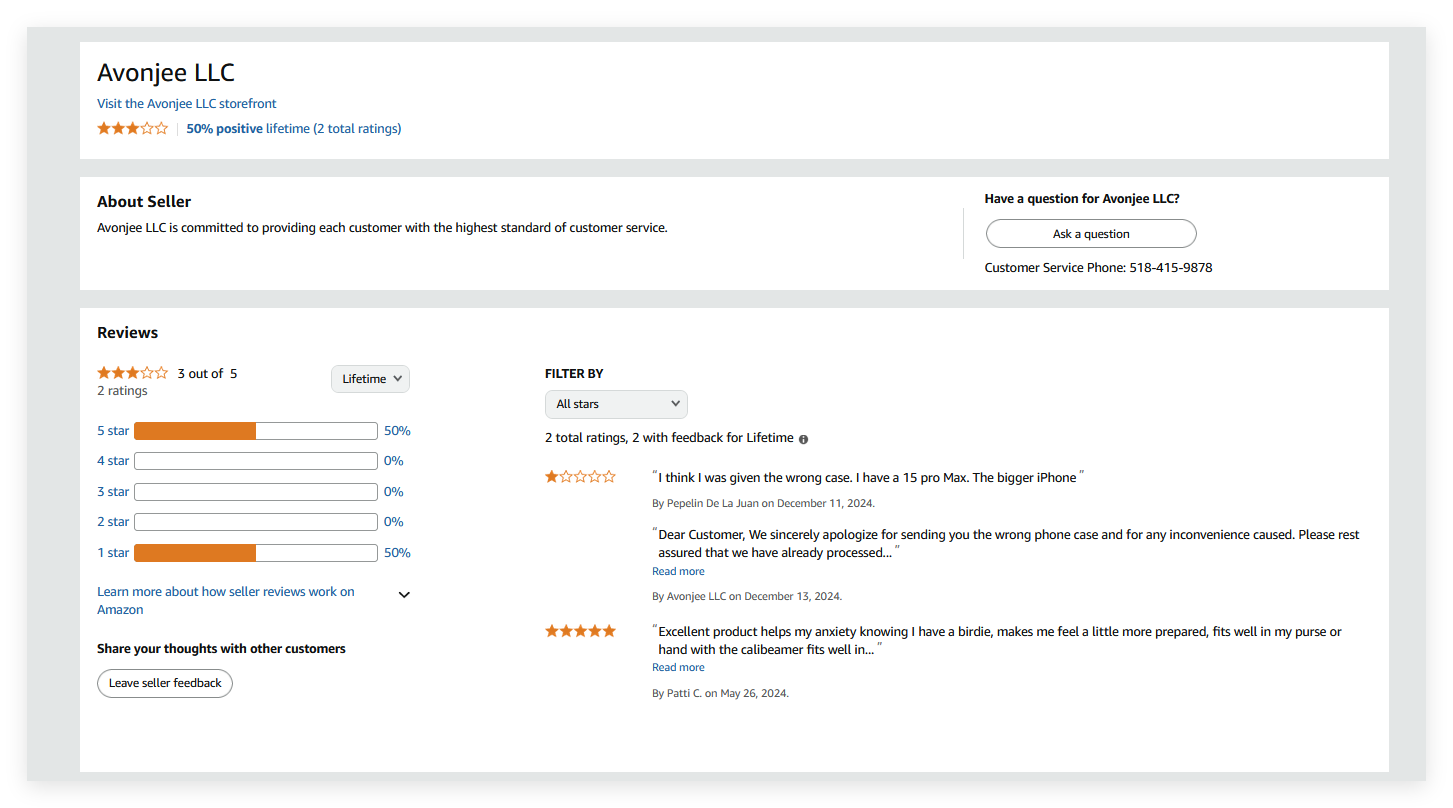Click the 5 star rating bar

pos(255,431)
